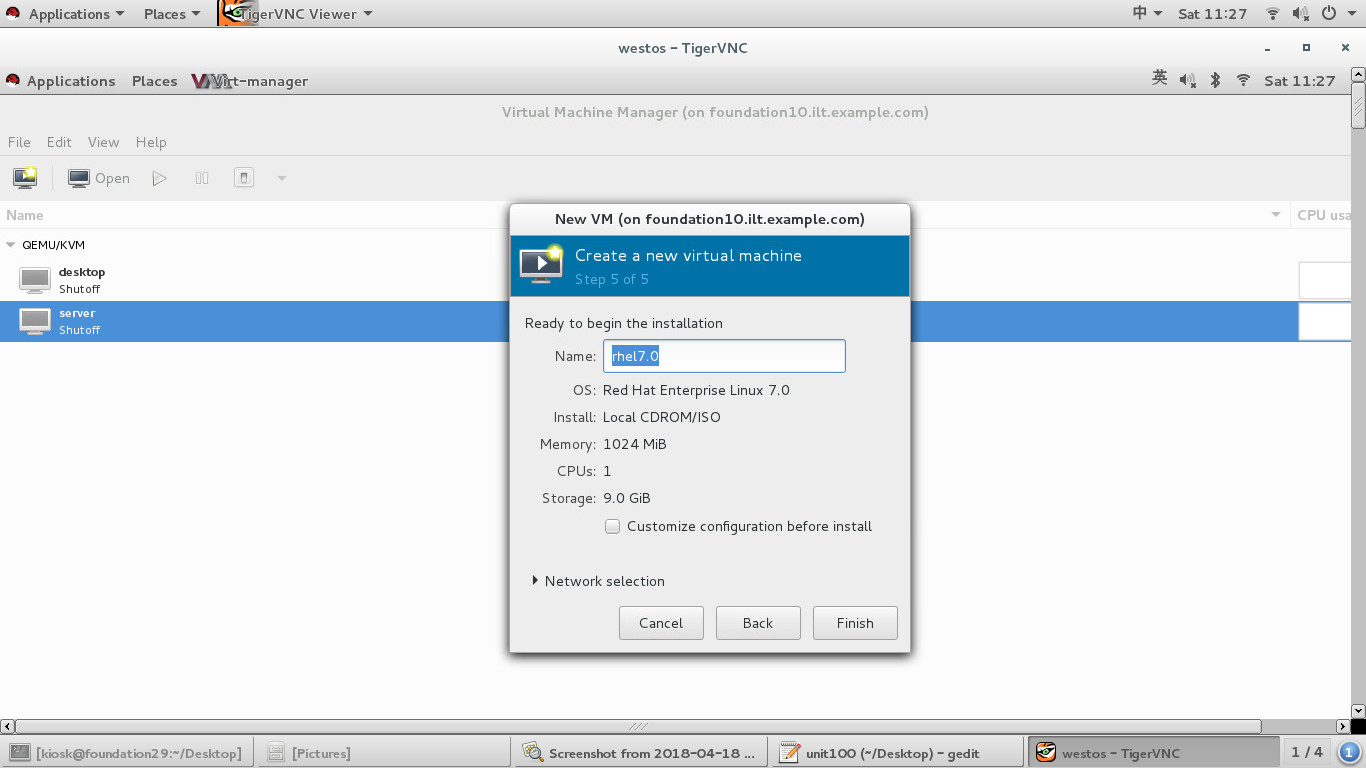Open the TigerVNC Viewer app menu

tap(296, 14)
